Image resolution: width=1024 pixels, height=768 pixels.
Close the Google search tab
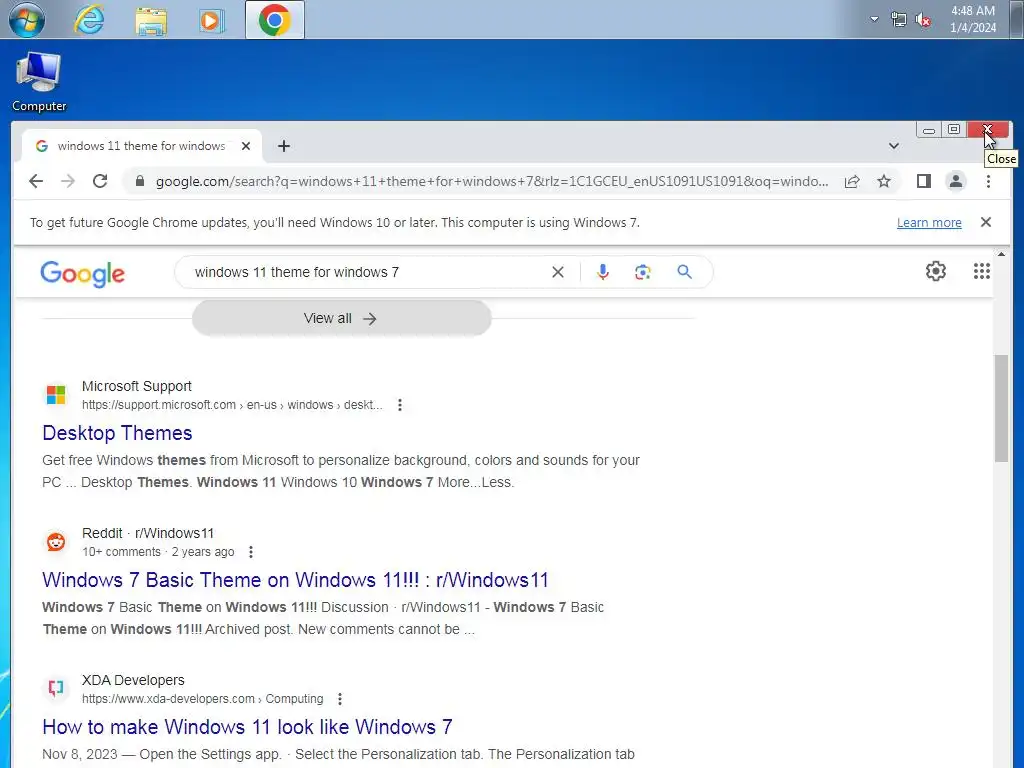pos(246,146)
